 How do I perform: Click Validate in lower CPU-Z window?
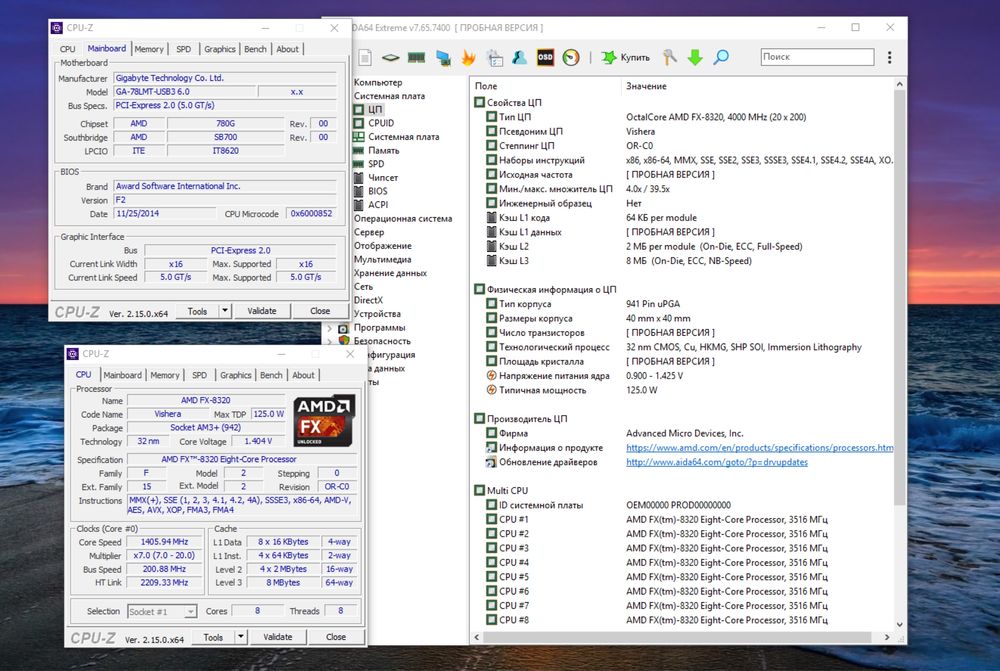point(277,637)
